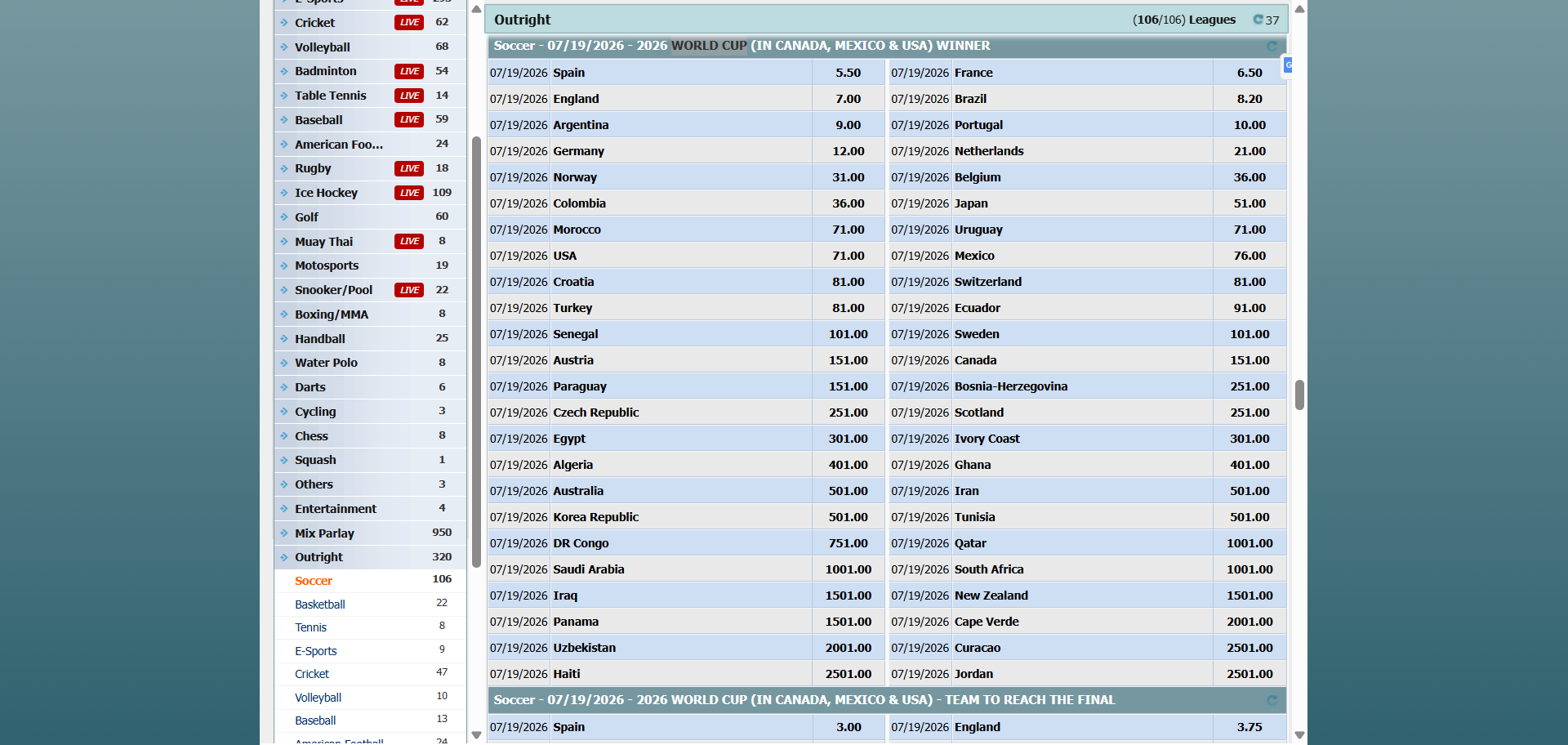The image size is (1568, 745).
Task: Select Germany odds 12.00
Action: (x=848, y=151)
